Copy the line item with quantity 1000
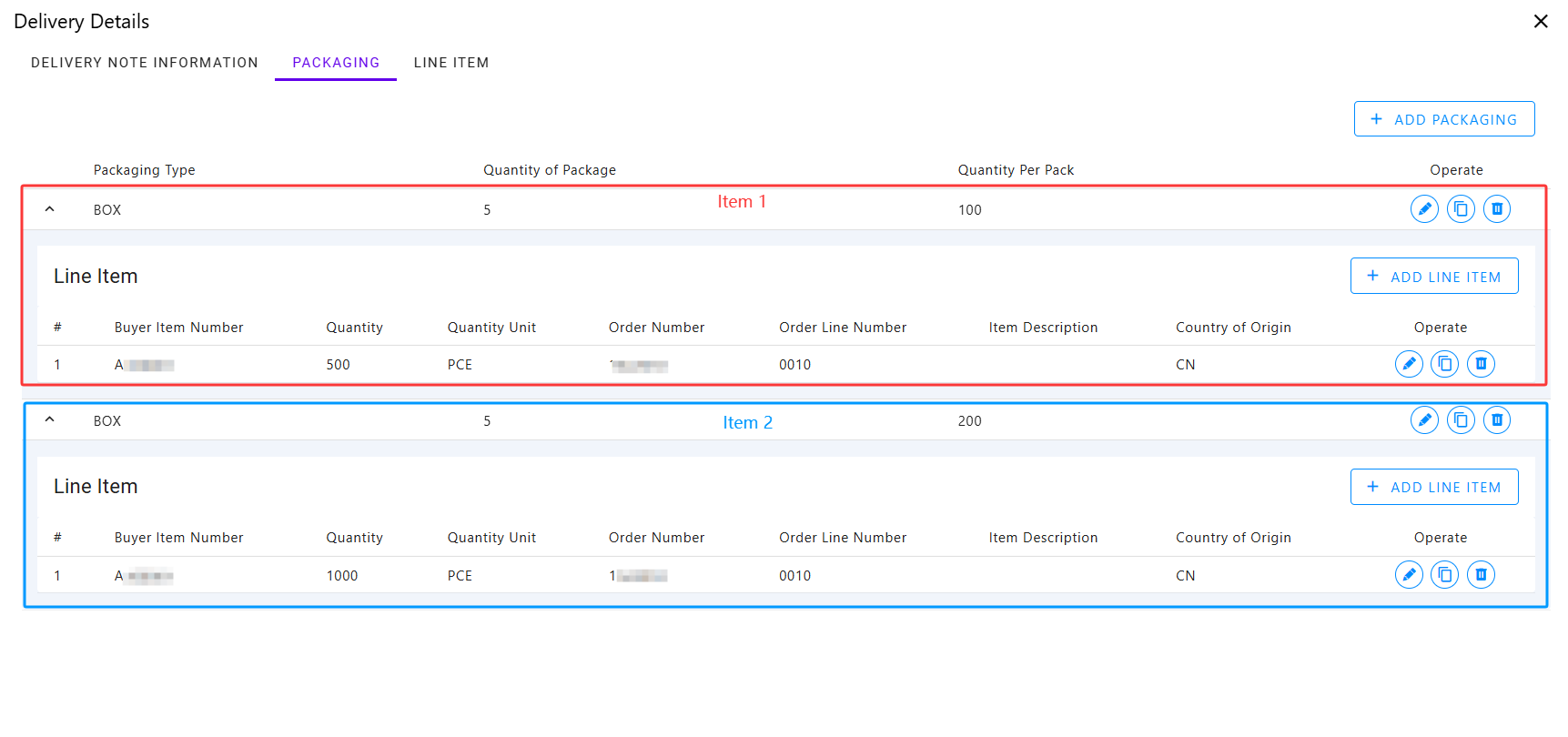This screenshot has width=1568, height=737. click(x=1445, y=575)
